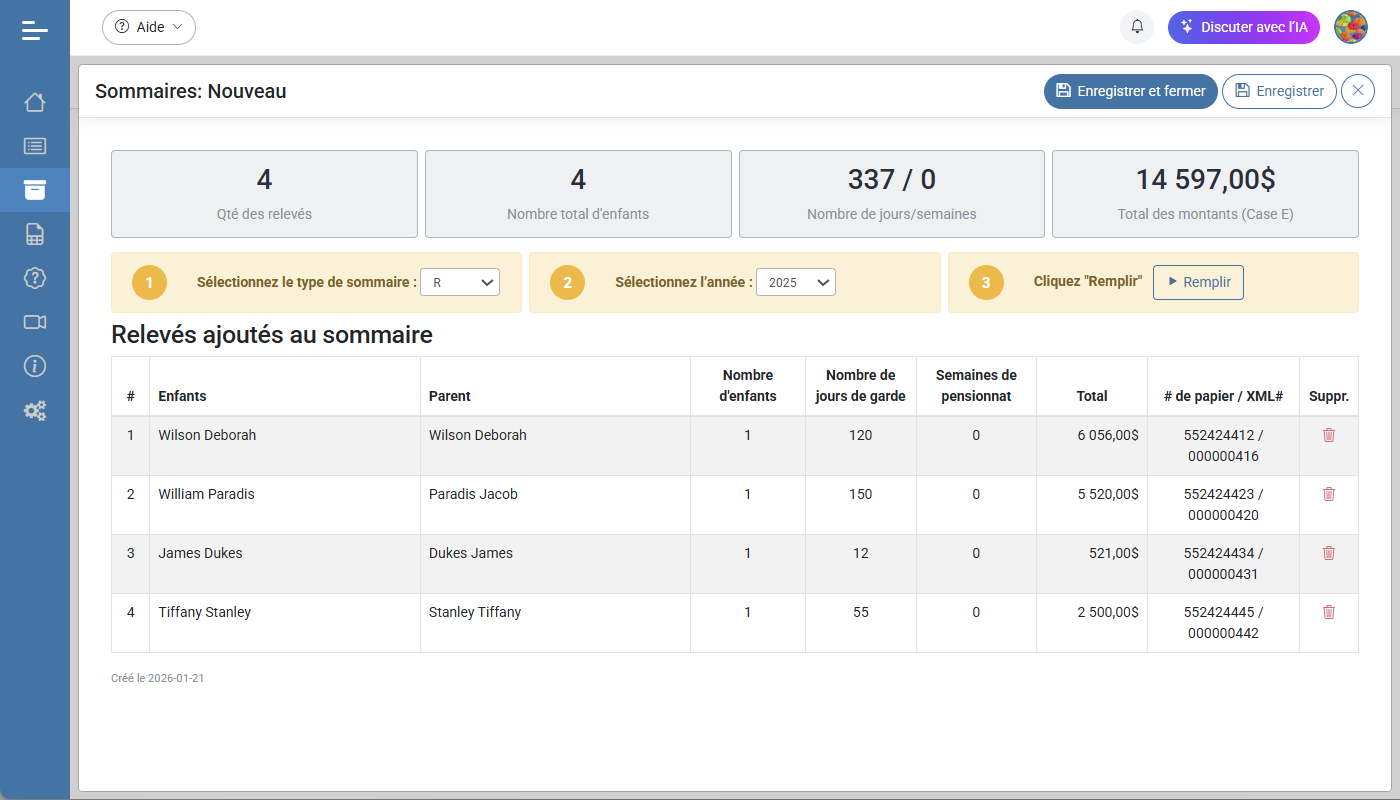The image size is (1400, 800).
Task: Remove James Dukes using its delete icon
Action: point(1329,552)
